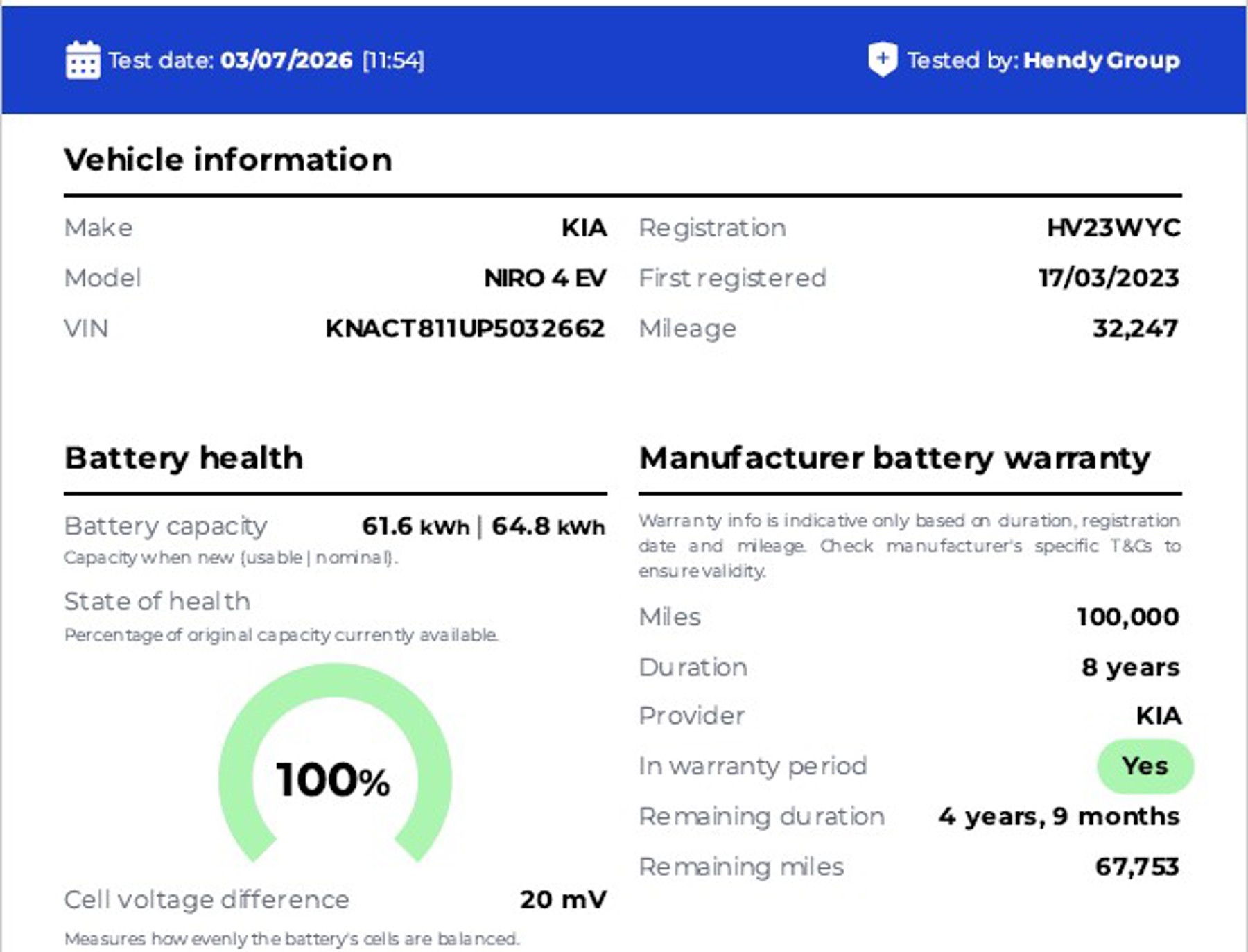Click the First registered label
1248x952 pixels.
click(x=732, y=278)
